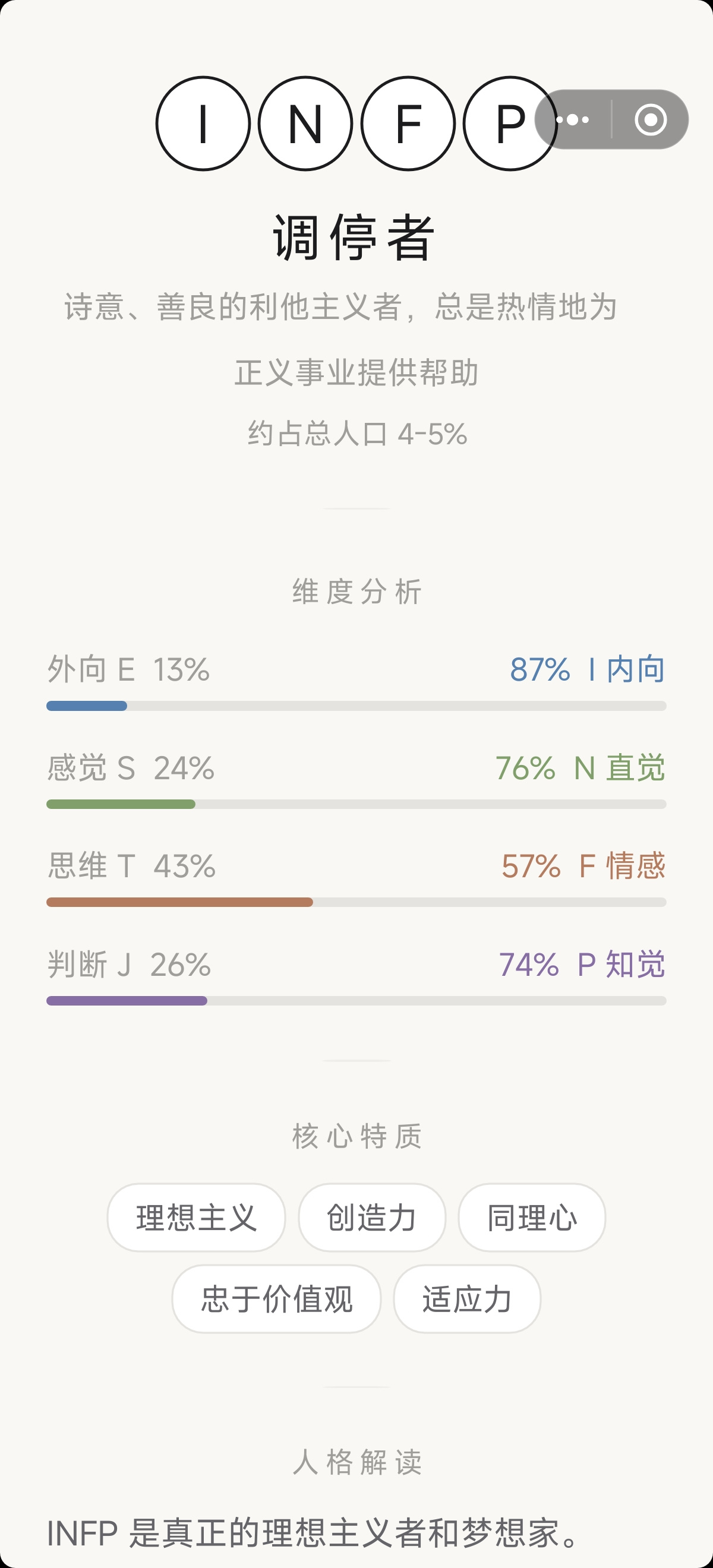Tap the letter F circle badge
Viewport: 713px width, 1568px height.
(x=408, y=124)
